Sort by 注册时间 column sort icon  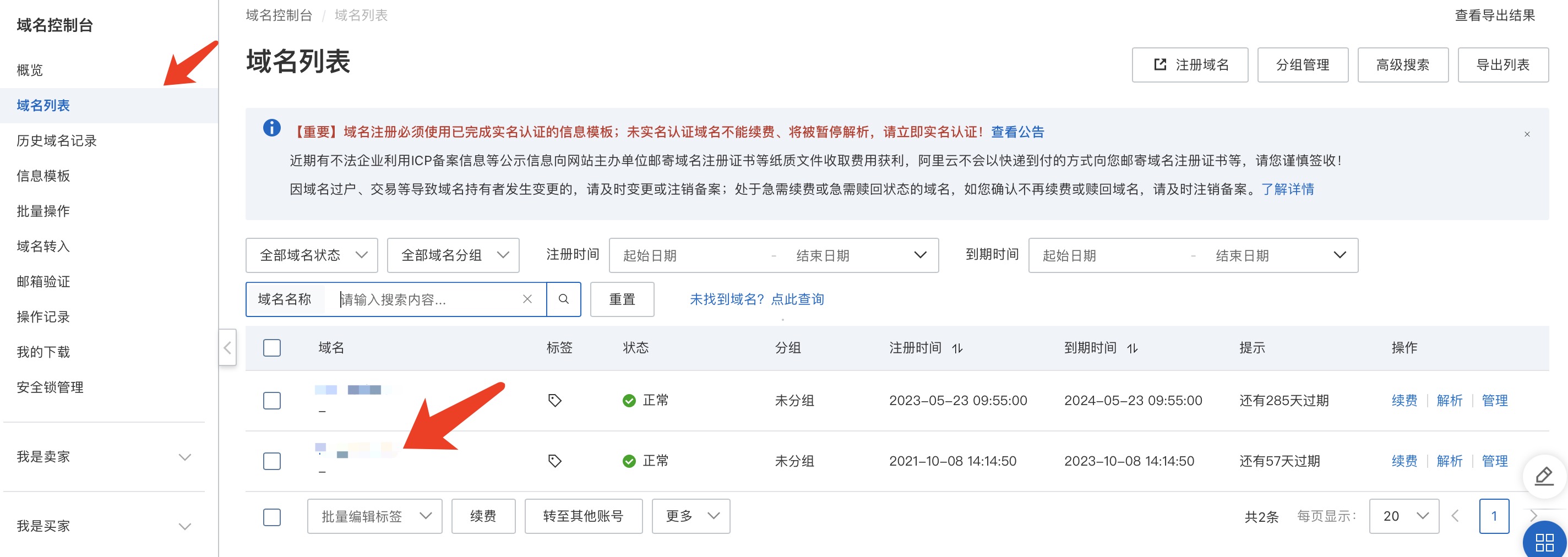tap(957, 348)
